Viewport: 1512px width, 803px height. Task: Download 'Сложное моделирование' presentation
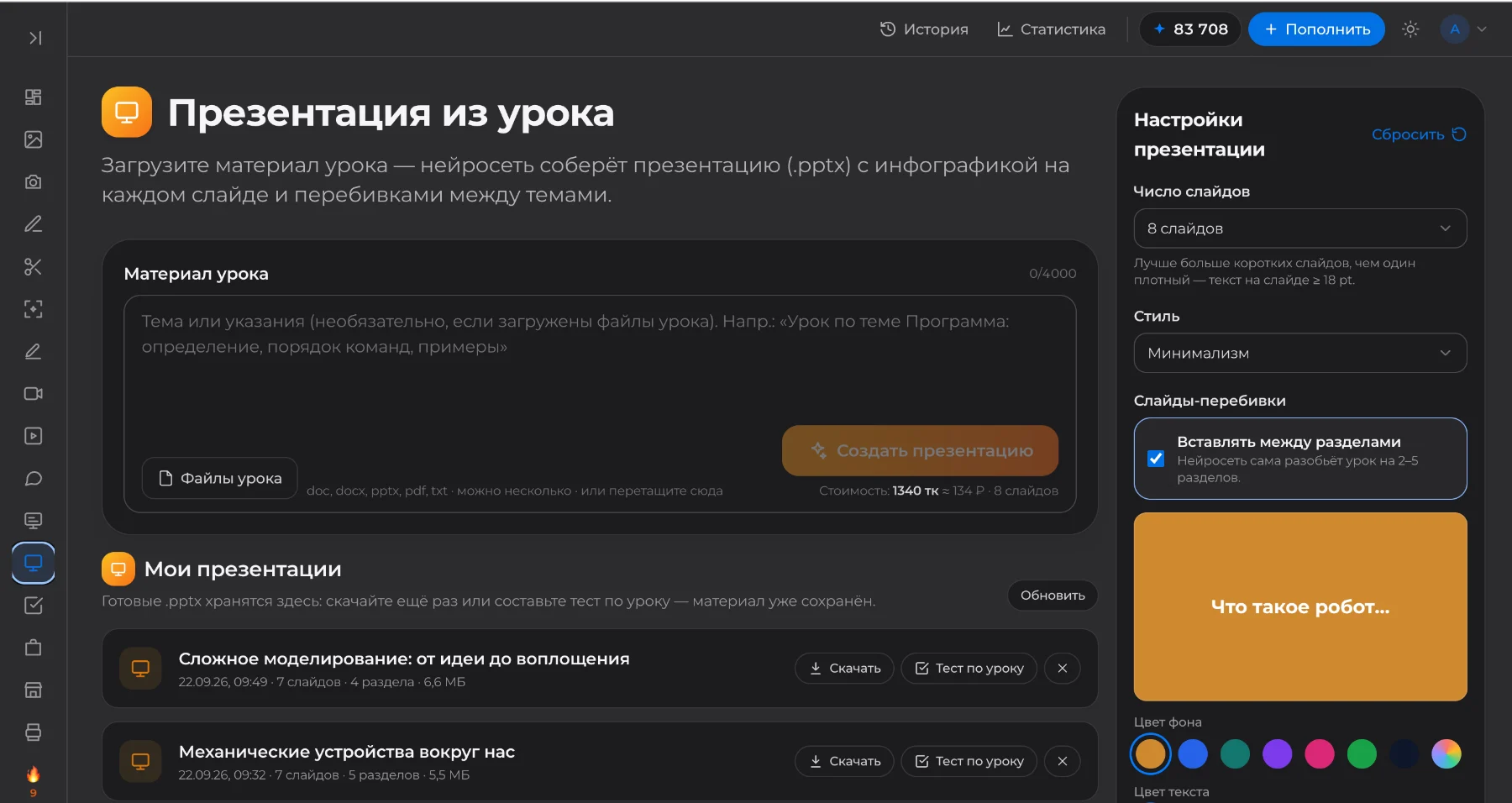click(844, 669)
